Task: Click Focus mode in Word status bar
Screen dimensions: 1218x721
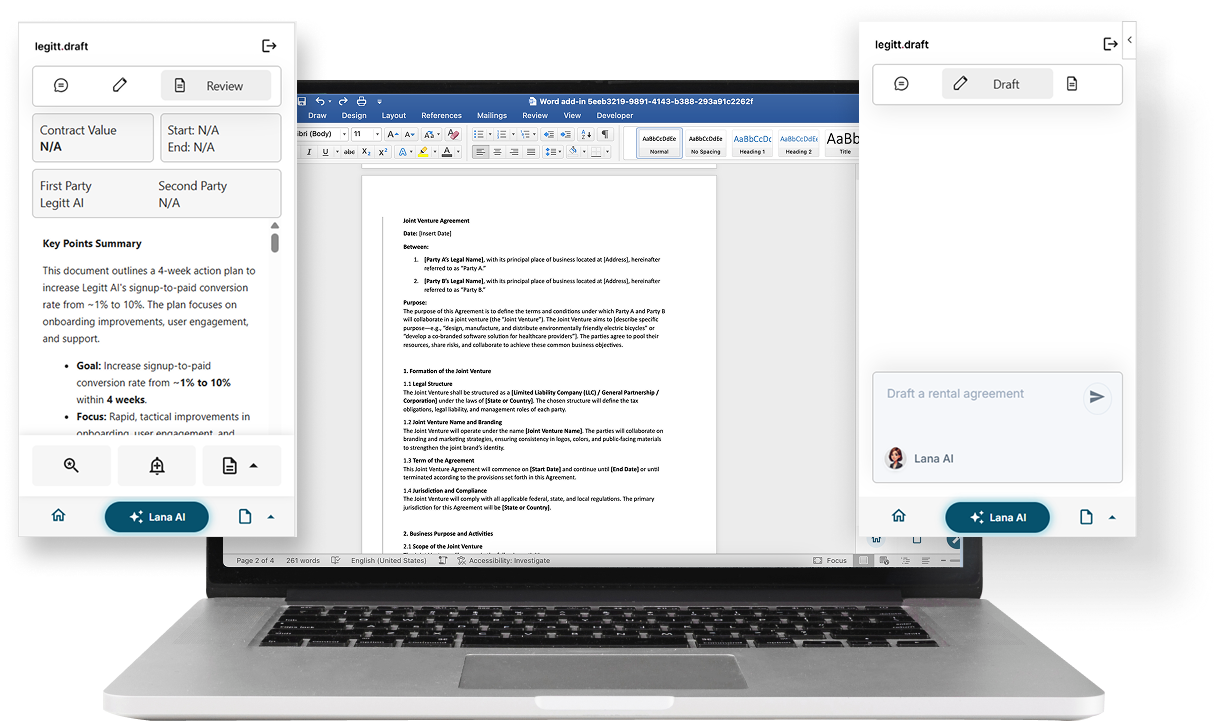Action: click(x=830, y=560)
